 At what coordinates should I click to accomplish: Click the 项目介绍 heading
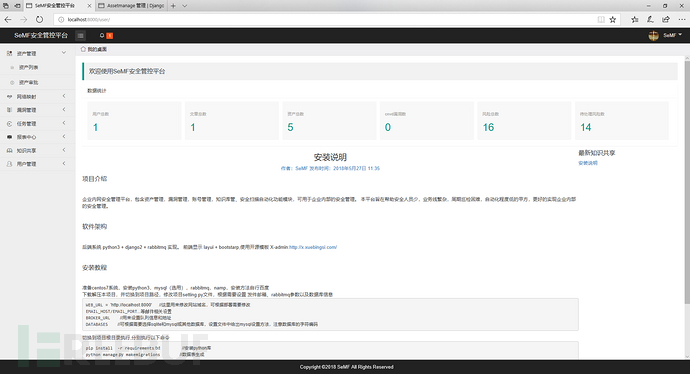pos(95,179)
